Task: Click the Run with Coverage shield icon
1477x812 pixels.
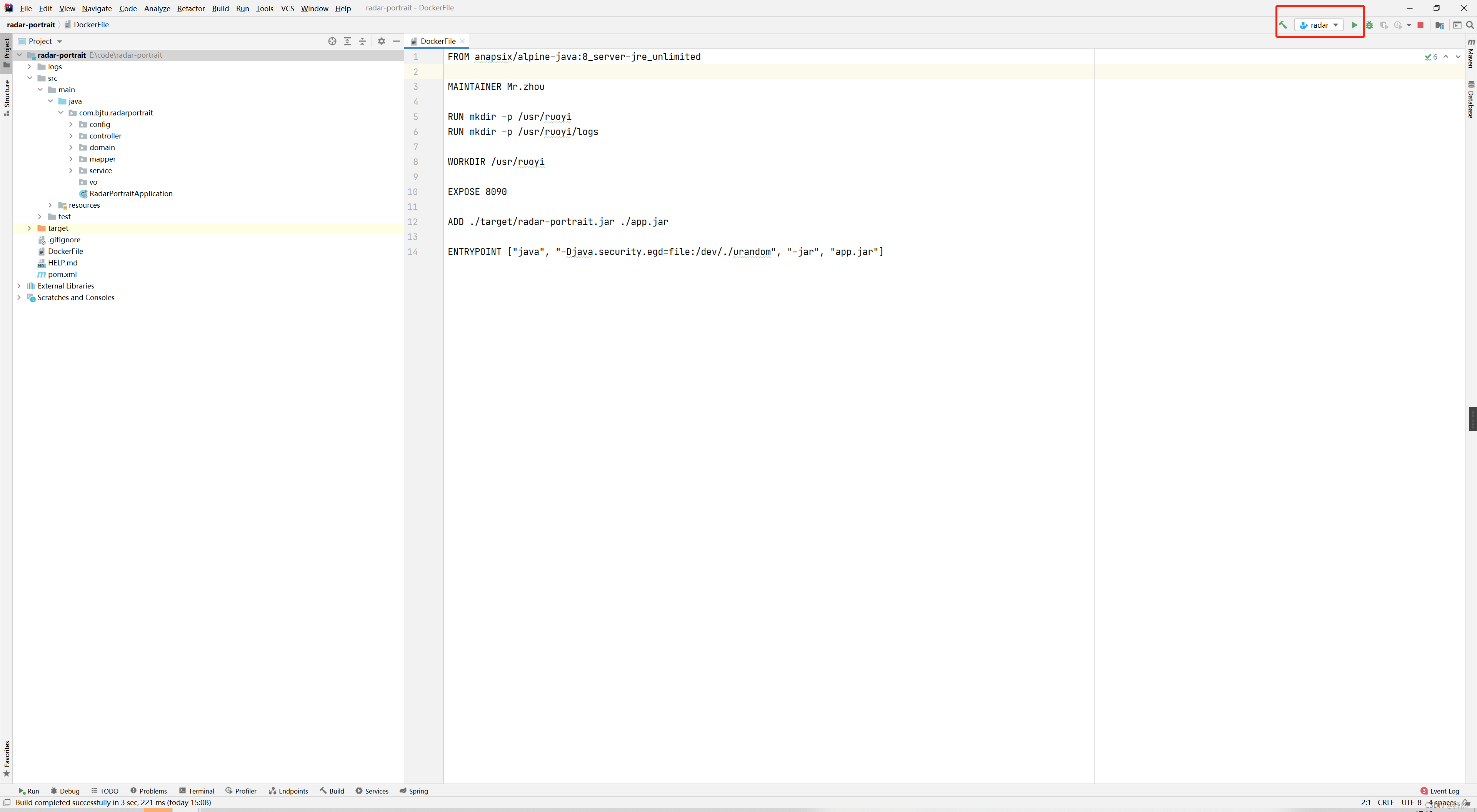Action: click(1384, 25)
